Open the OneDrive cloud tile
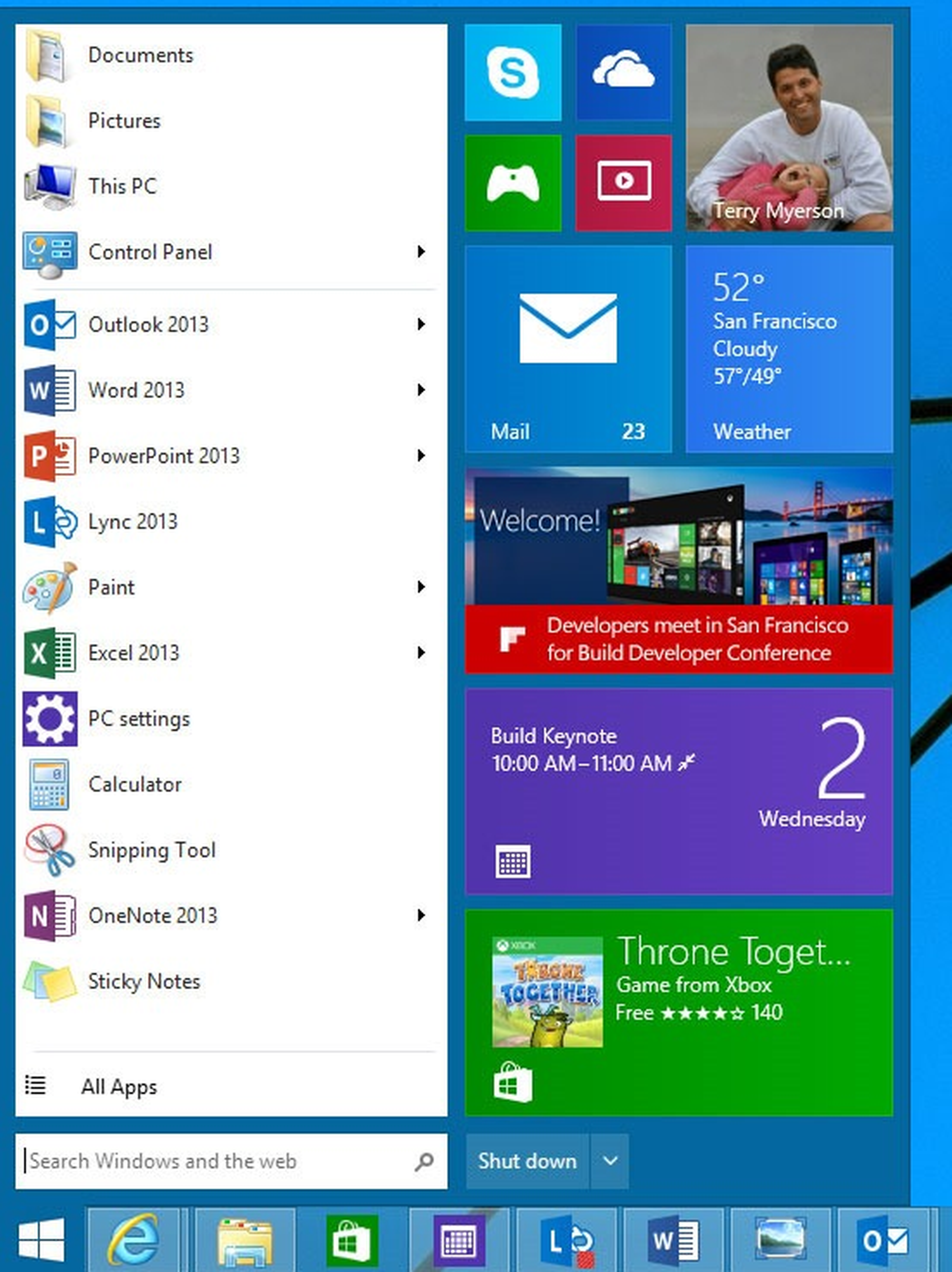952x1272 pixels. point(623,72)
